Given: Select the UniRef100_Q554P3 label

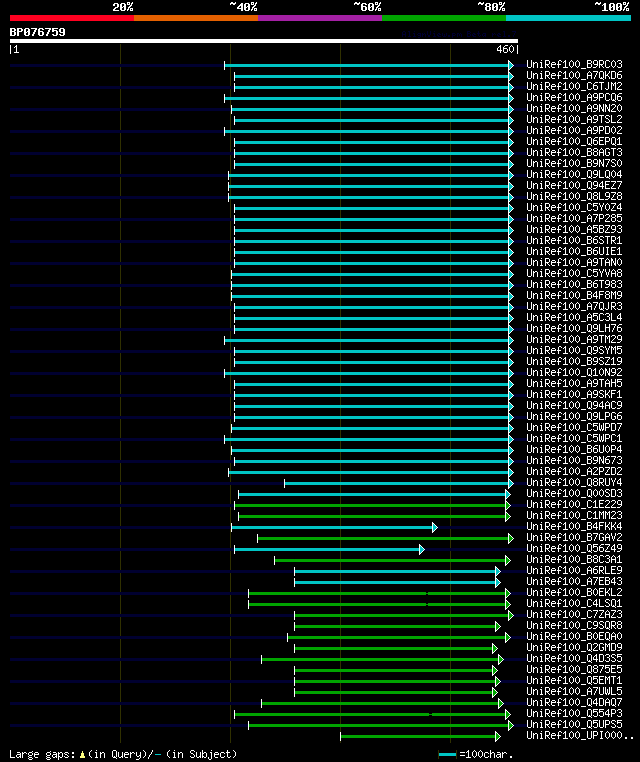Looking at the screenshot, I should coord(574,713).
